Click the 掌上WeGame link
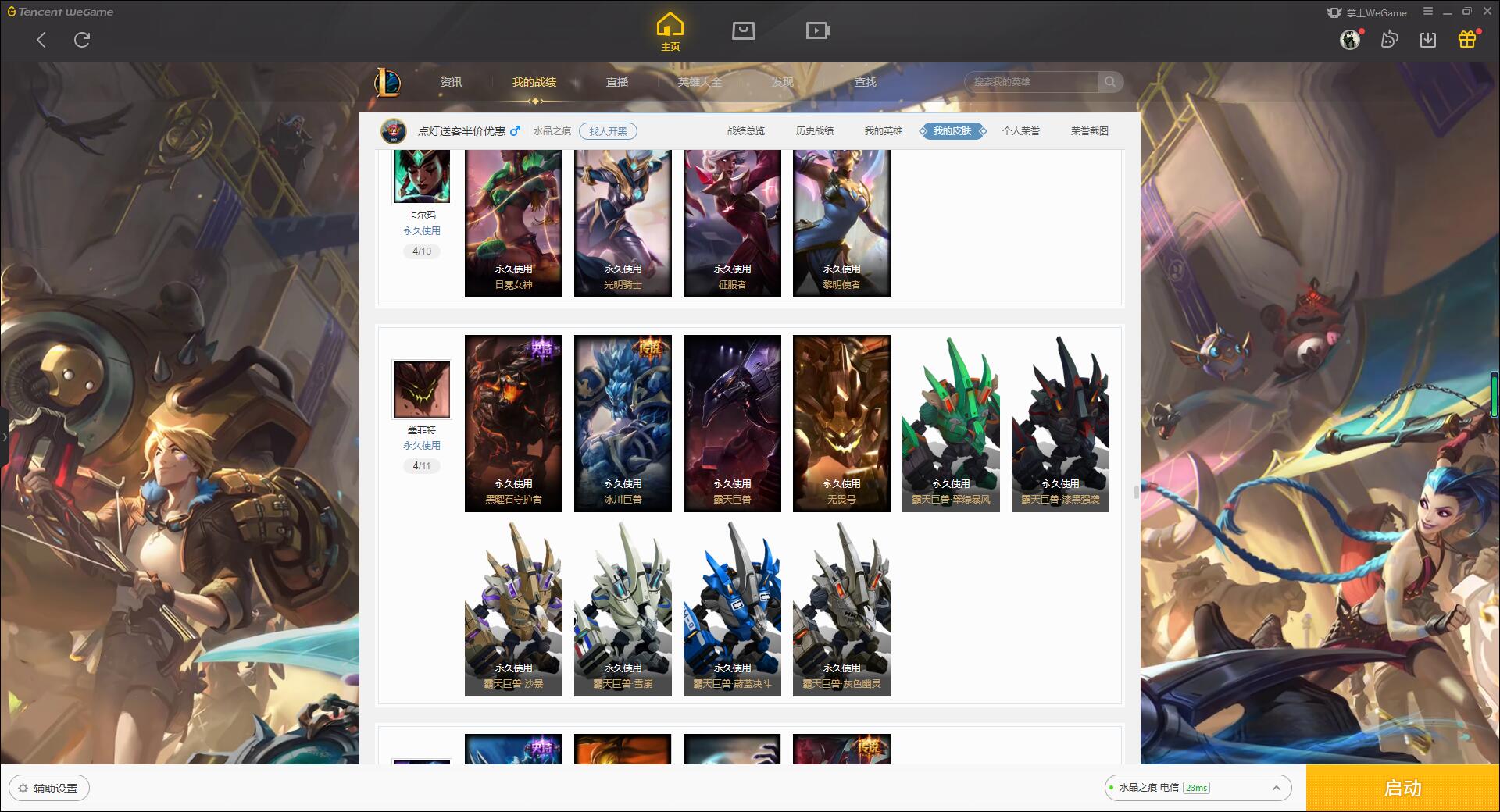Image resolution: width=1500 pixels, height=812 pixels. tap(1376, 12)
